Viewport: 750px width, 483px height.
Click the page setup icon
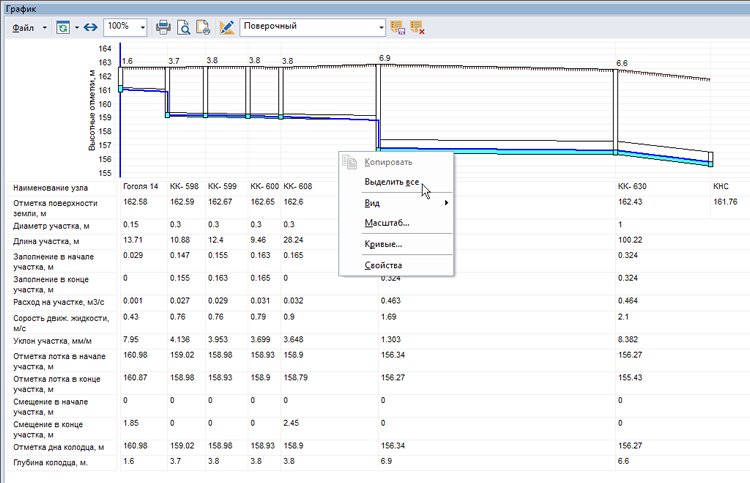203,27
